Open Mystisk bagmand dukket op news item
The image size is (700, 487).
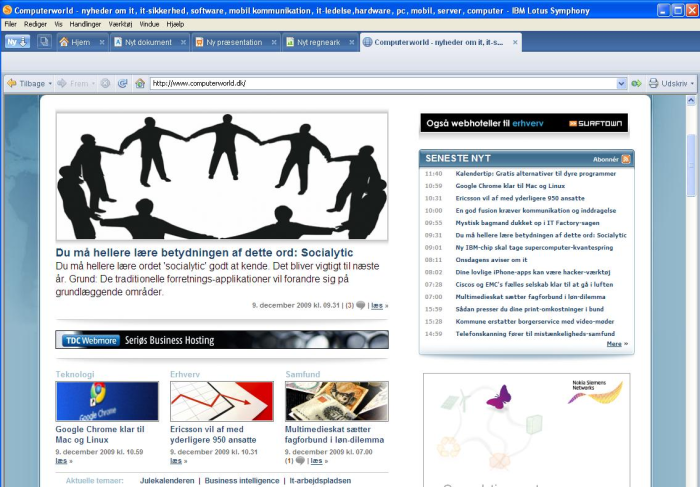click(527, 223)
